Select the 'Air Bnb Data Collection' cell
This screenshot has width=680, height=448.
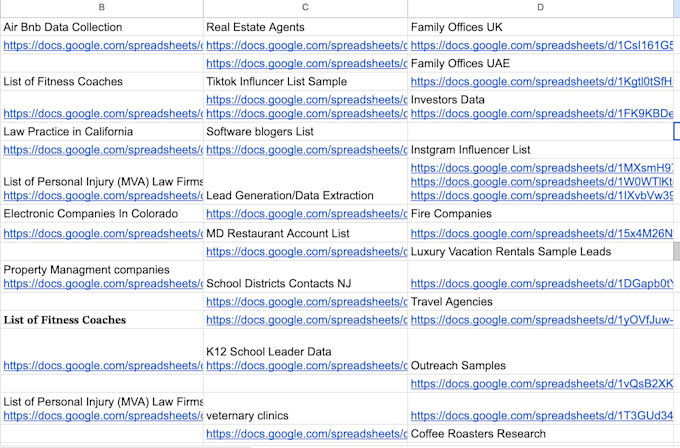[x=101, y=27]
